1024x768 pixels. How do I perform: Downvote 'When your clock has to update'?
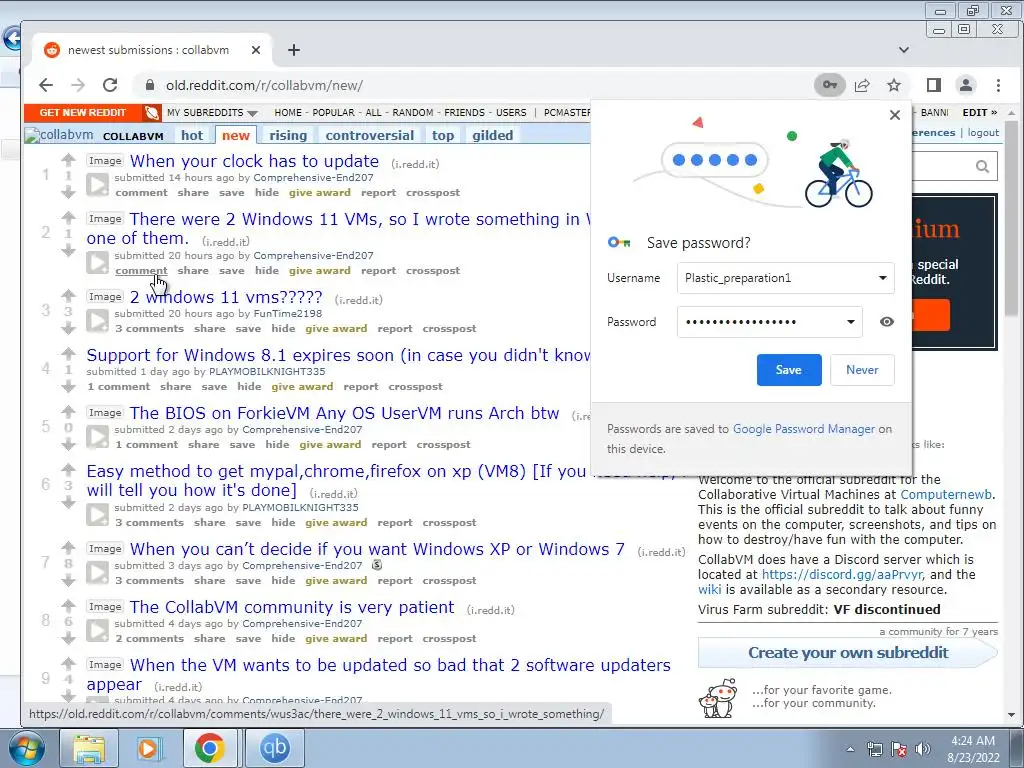point(69,192)
